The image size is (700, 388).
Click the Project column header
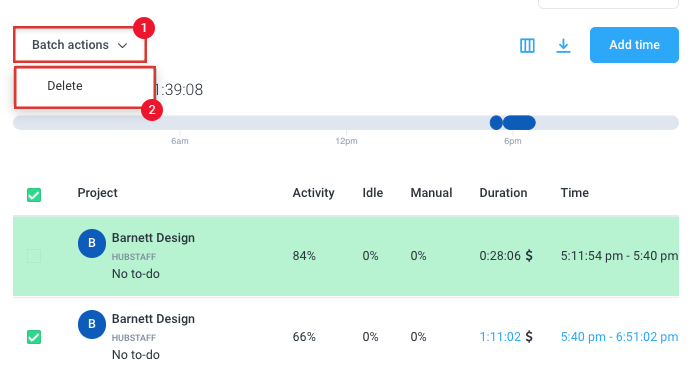tap(97, 193)
